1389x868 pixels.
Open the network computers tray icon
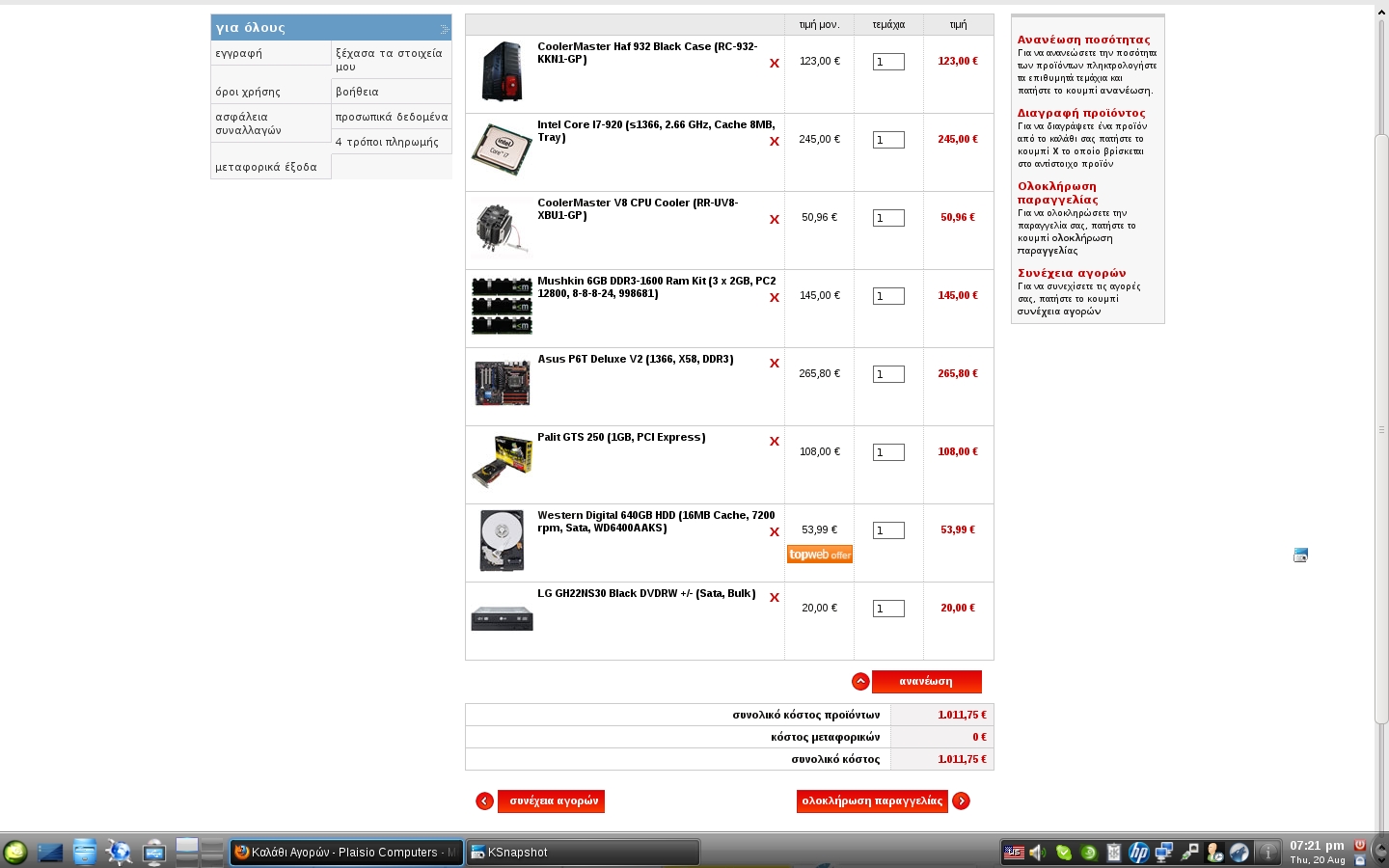point(1164,853)
